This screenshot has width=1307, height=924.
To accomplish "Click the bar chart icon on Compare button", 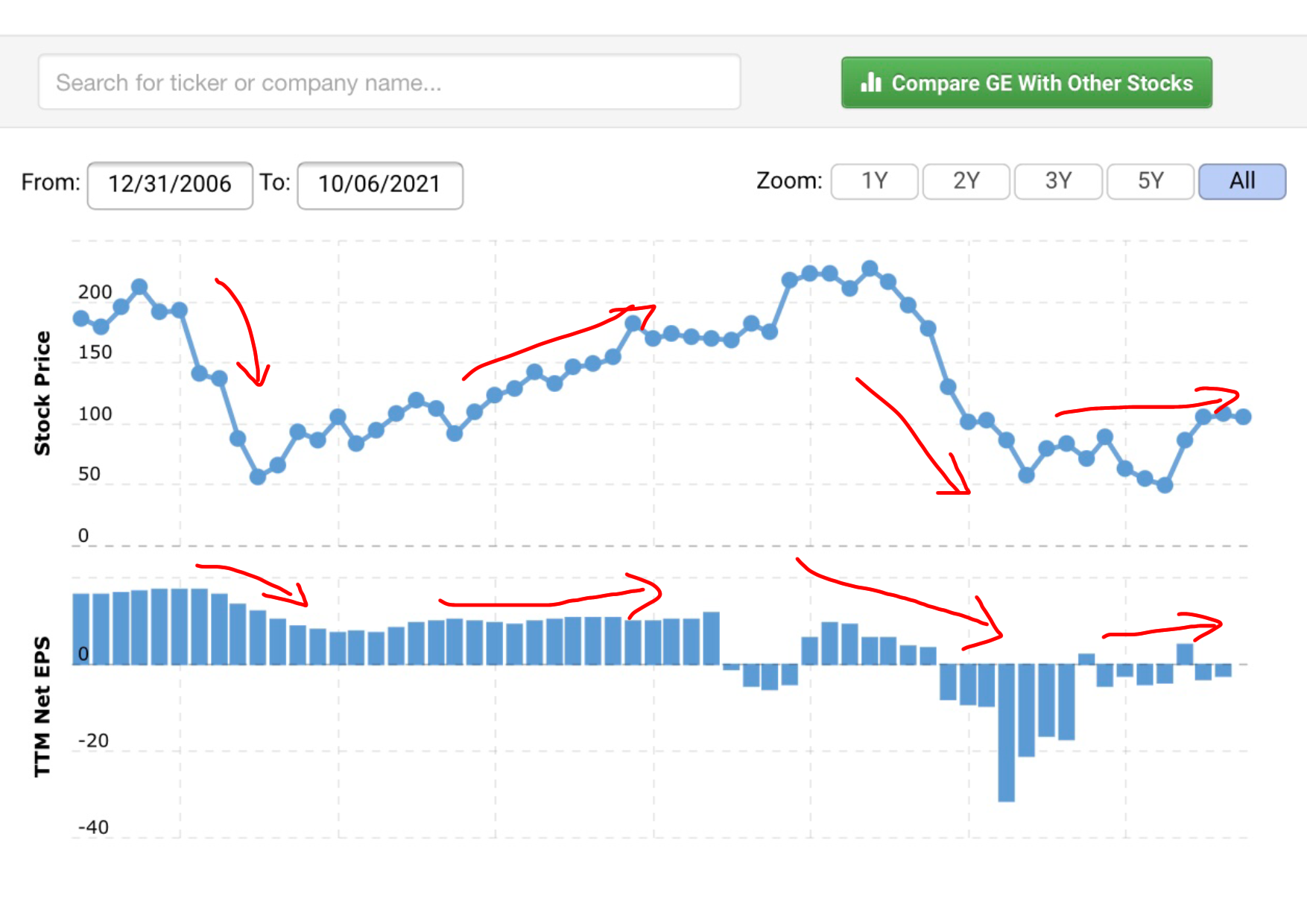I will pyautogui.click(x=870, y=82).
